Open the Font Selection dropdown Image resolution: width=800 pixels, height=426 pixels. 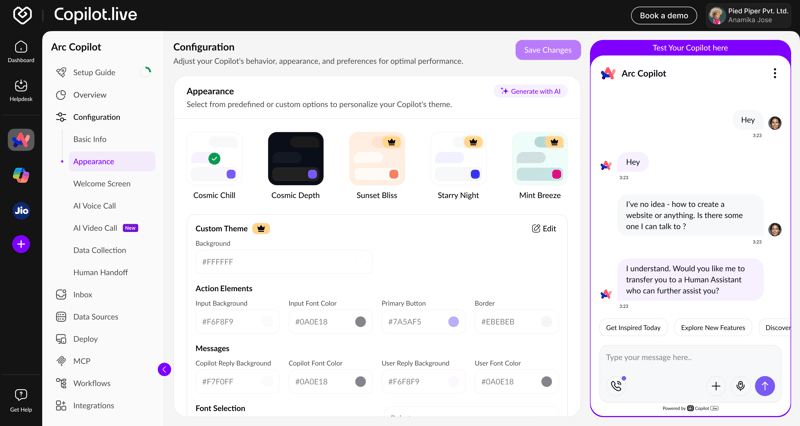pos(471,412)
